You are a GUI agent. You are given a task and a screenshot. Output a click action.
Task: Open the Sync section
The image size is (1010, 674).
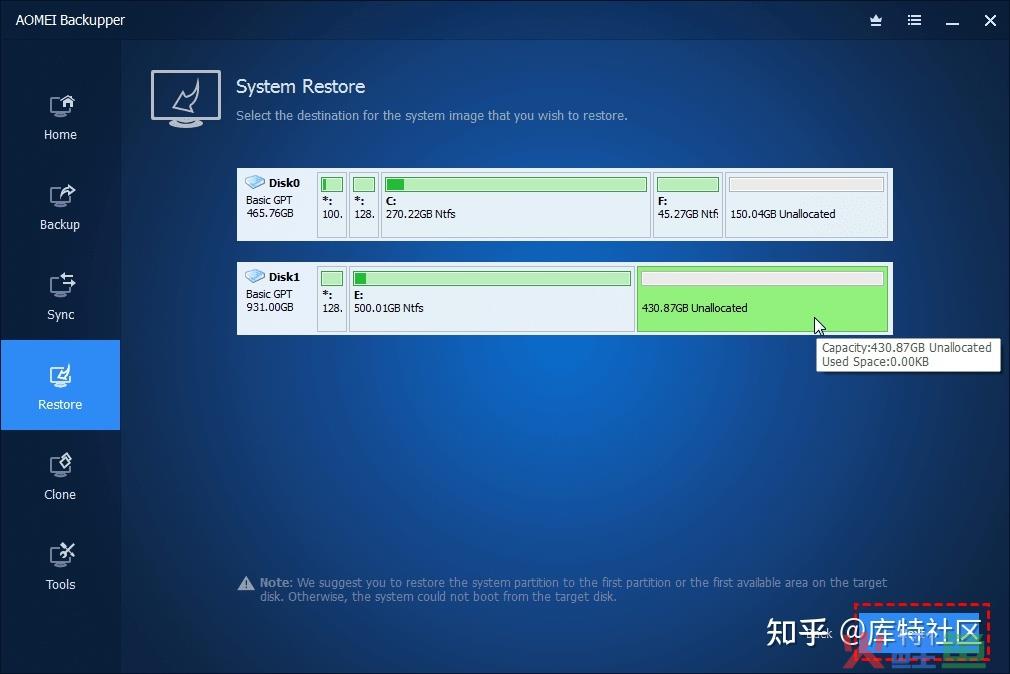coord(60,297)
